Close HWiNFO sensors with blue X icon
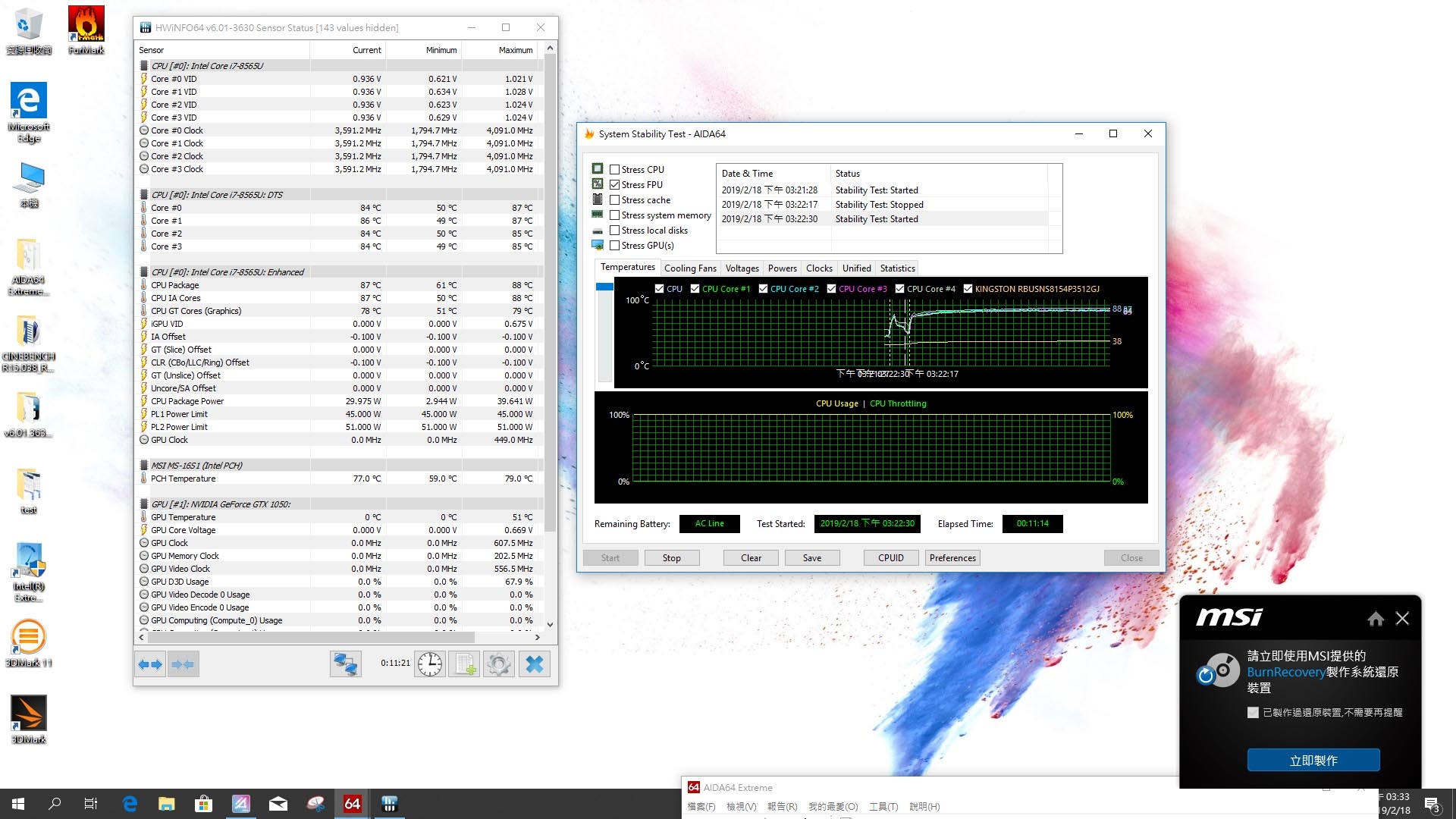1456x819 pixels. pyautogui.click(x=535, y=664)
